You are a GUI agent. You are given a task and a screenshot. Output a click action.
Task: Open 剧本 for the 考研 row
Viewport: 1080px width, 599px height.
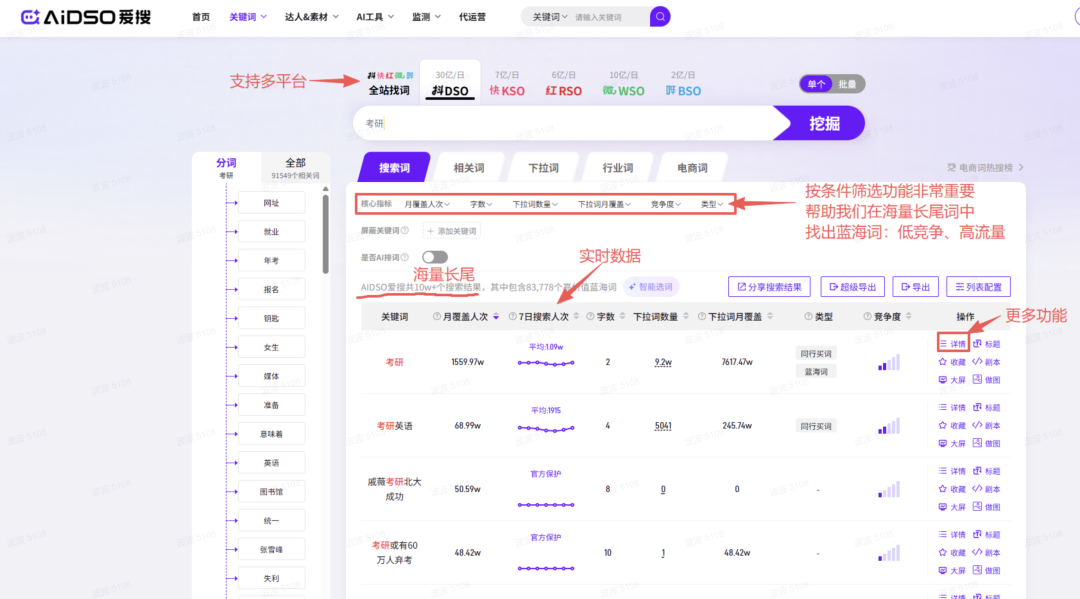coord(986,361)
